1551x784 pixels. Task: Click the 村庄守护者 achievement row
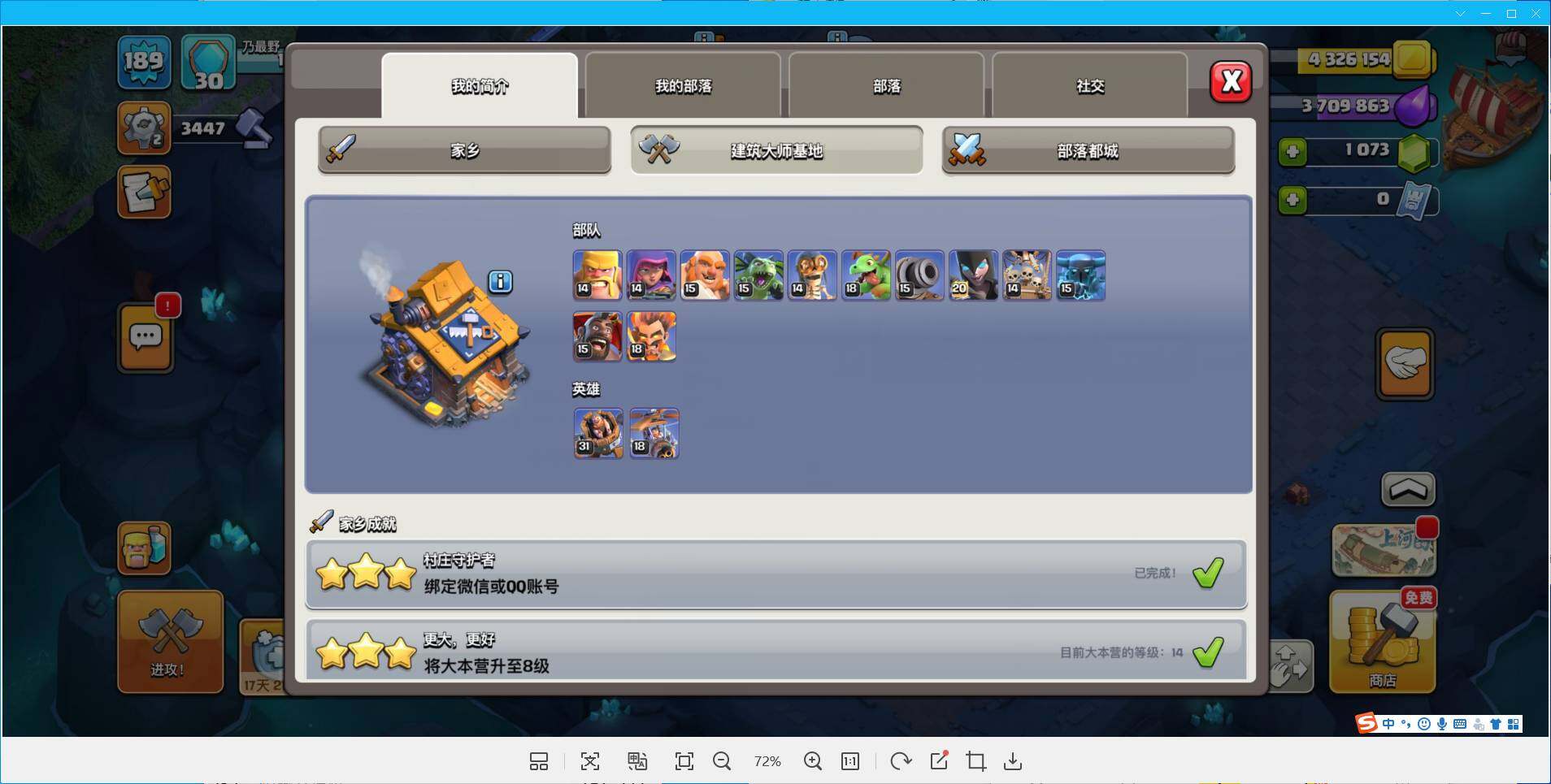point(776,574)
